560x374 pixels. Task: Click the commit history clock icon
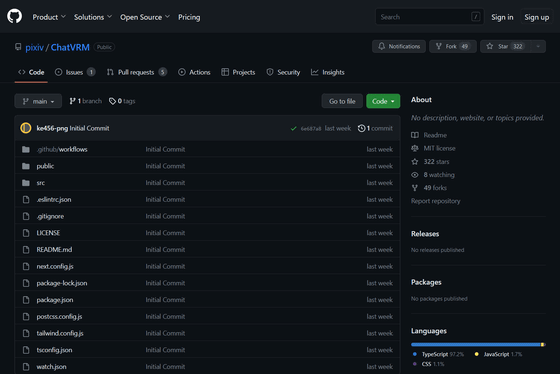tap(361, 128)
